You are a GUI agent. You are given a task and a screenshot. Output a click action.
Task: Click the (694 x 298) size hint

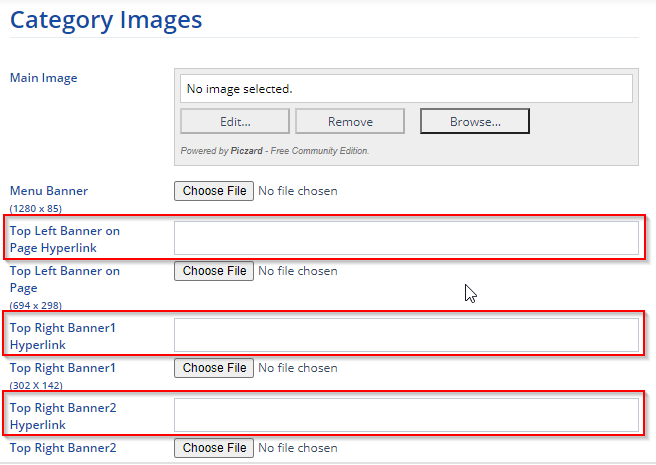35,305
